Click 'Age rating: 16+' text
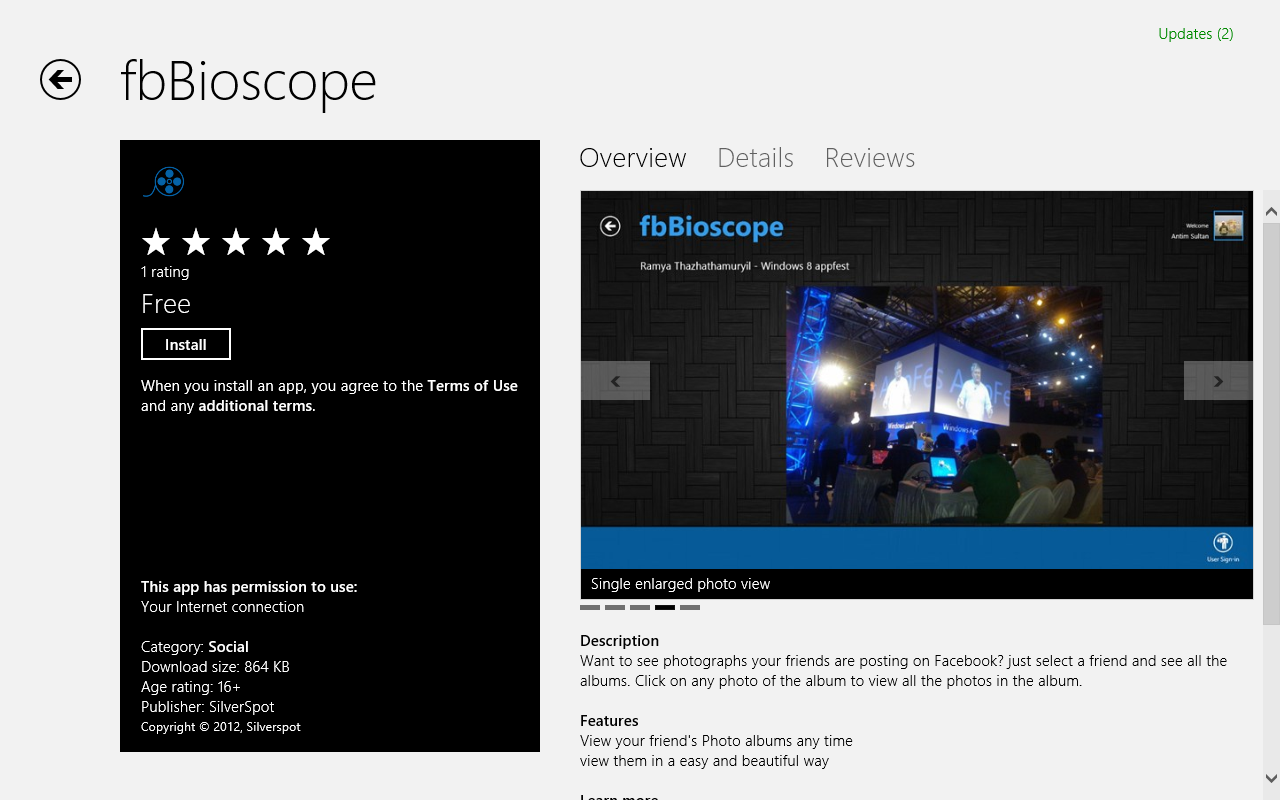 coord(191,687)
